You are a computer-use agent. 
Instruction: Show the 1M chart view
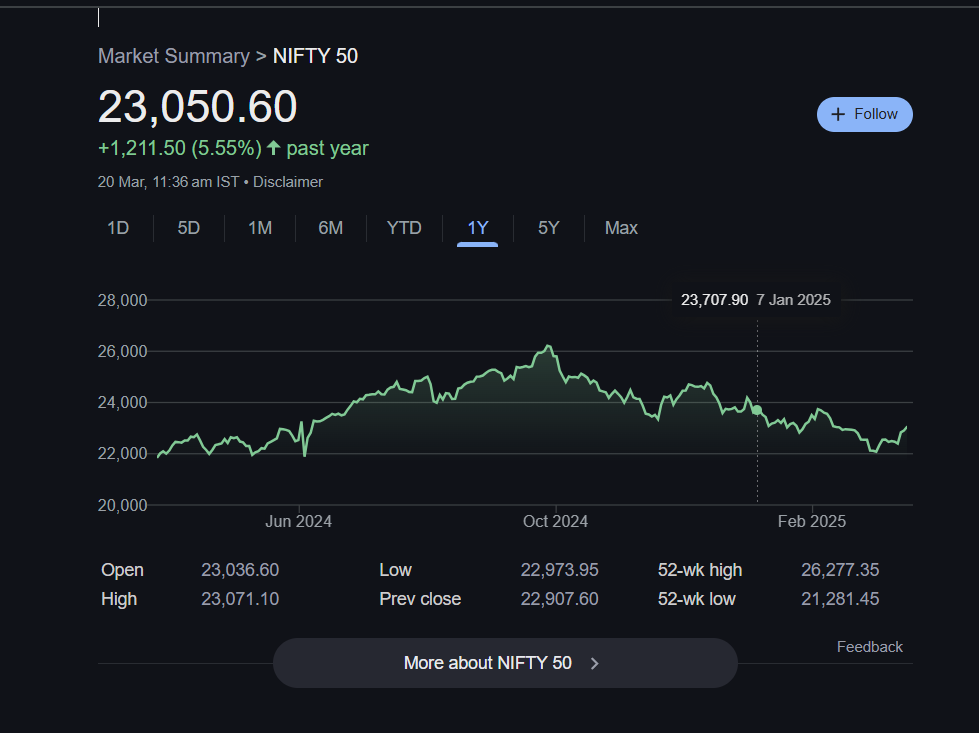(260, 228)
